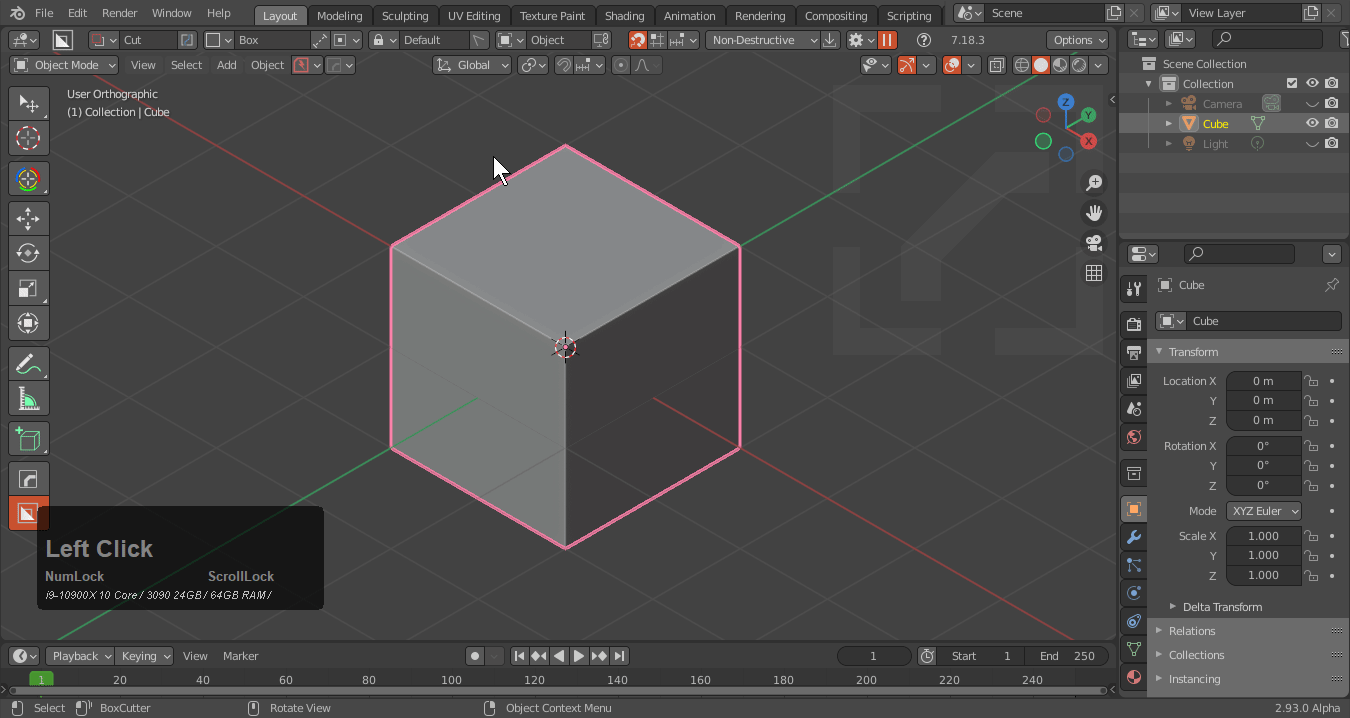
Task: Select the Scale tool
Action: [x=28, y=288]
